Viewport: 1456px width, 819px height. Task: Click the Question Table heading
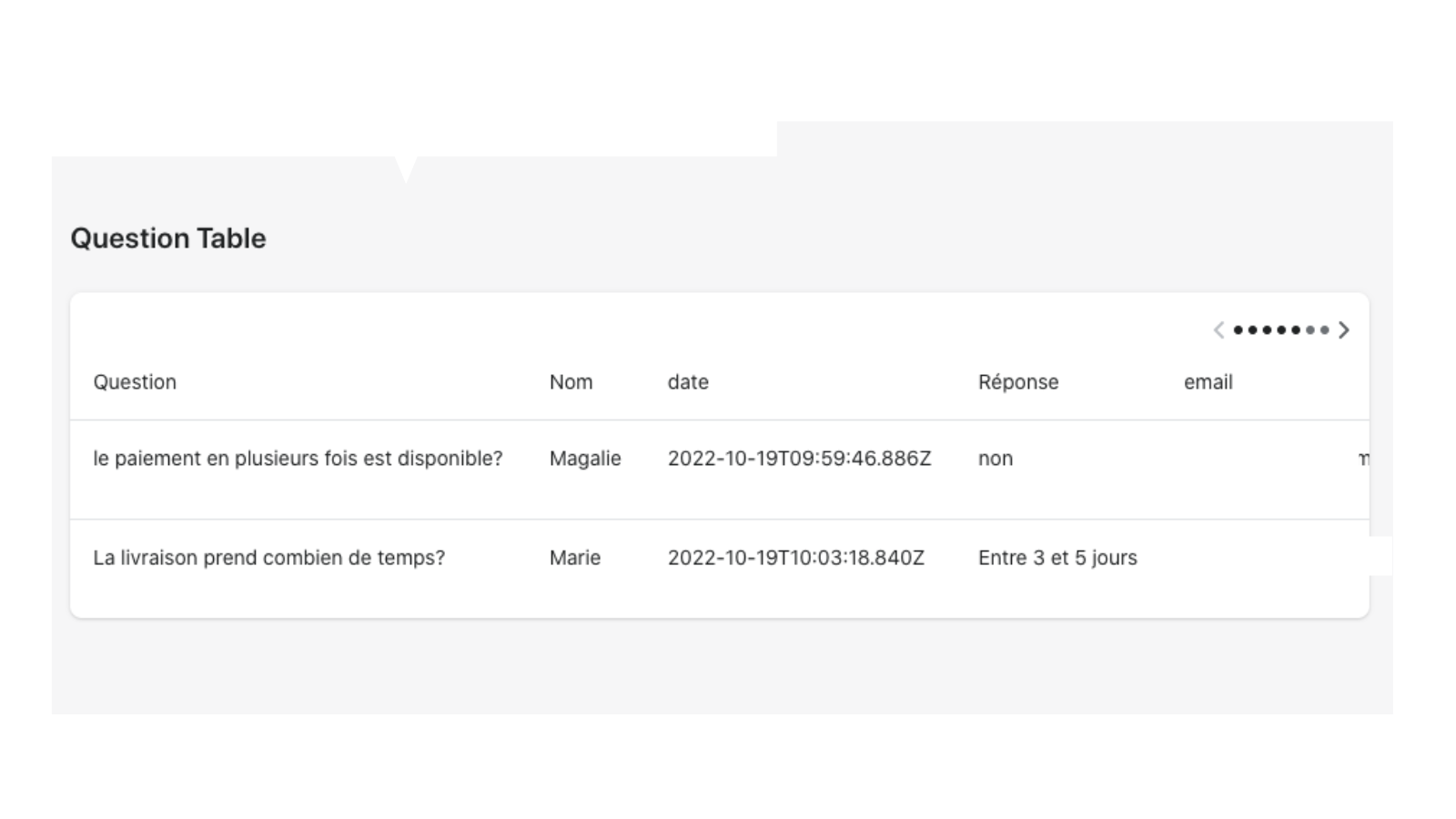(168, 238)
